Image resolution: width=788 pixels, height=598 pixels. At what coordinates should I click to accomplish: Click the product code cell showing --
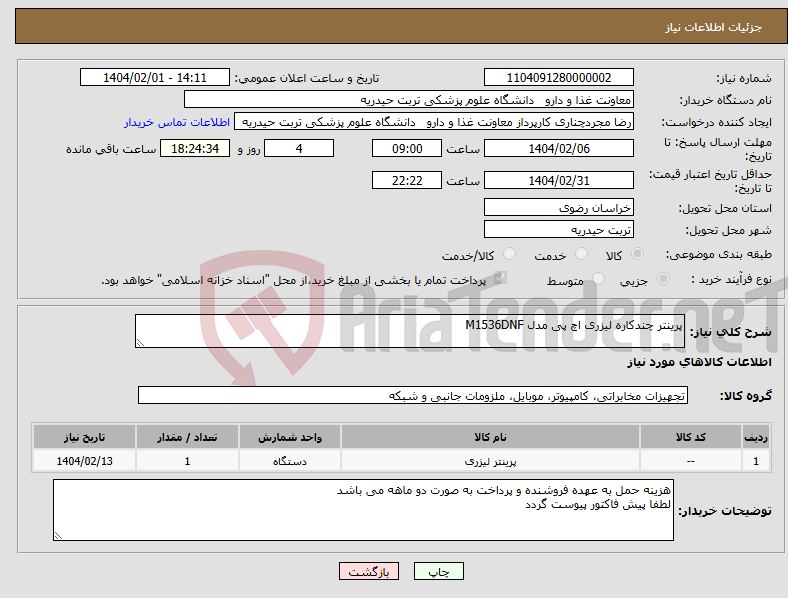pyautogui.click(x=691, y=461)
